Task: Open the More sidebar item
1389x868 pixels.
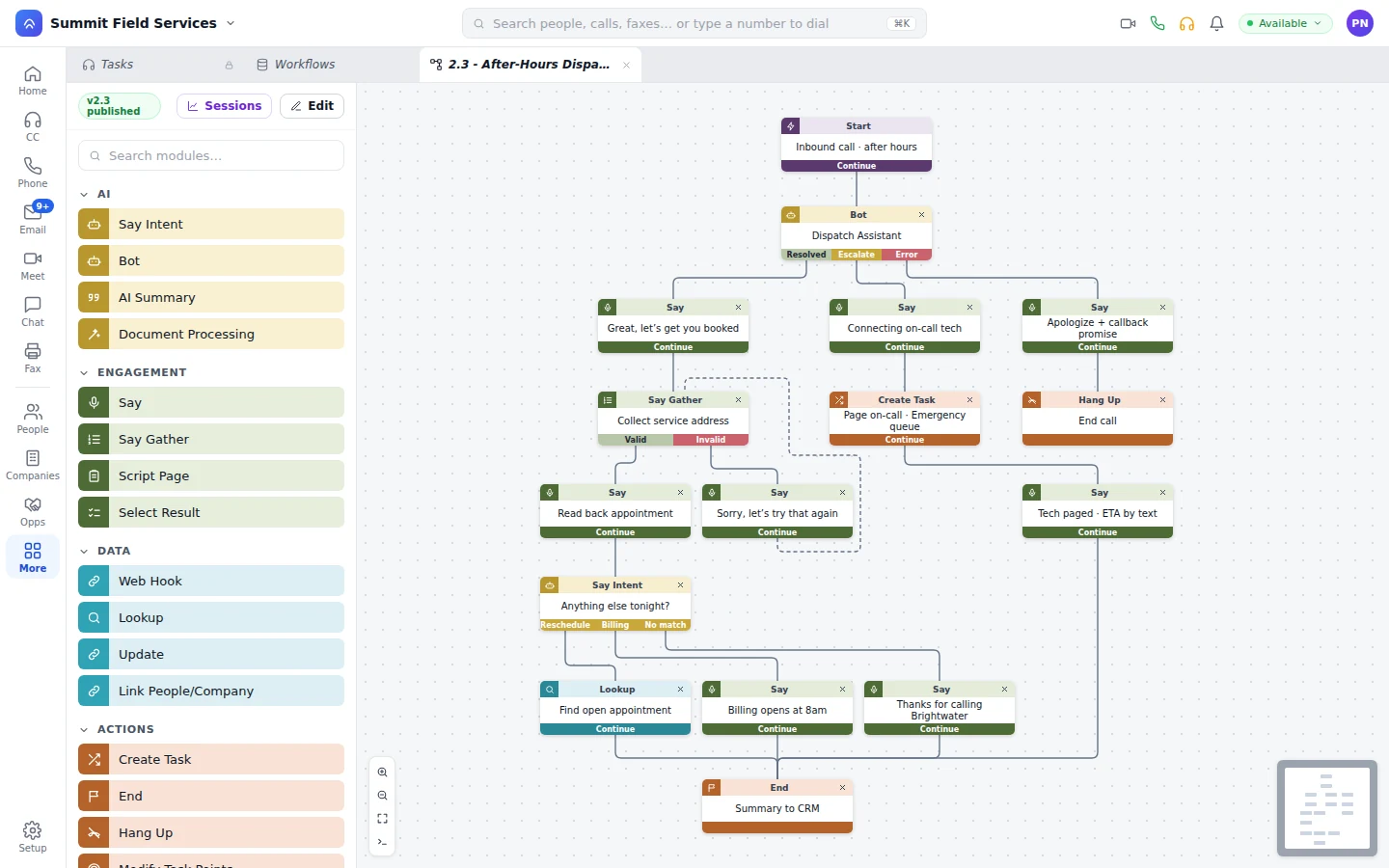Action: click(x=33, y=558)
